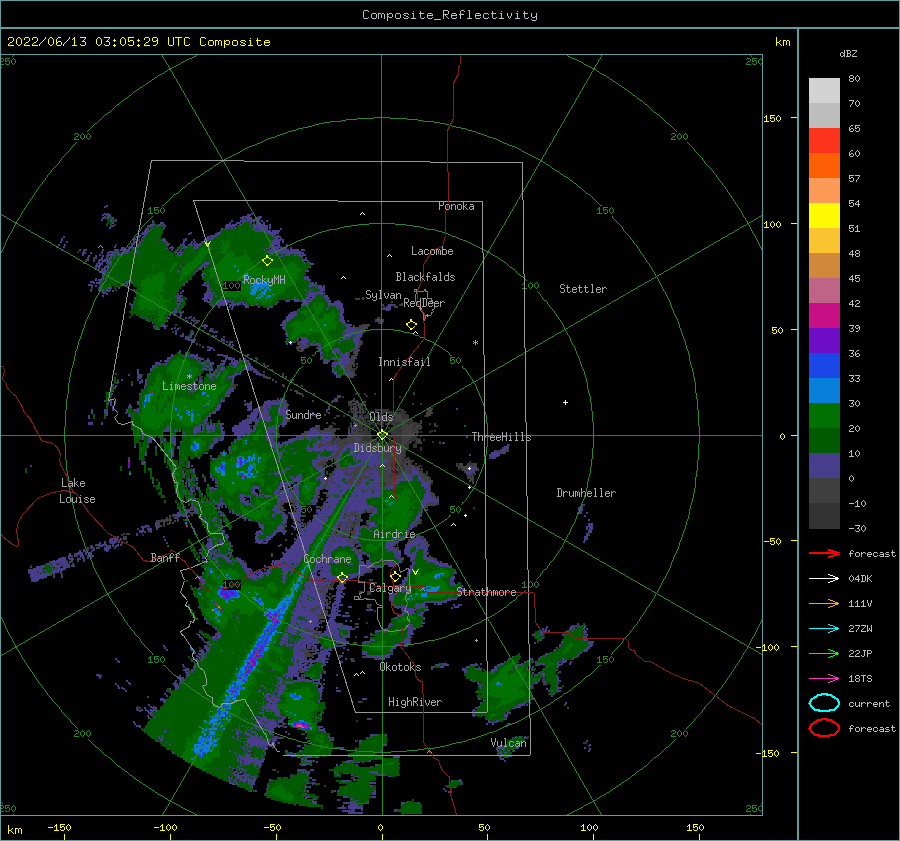The width and height of the screenshot is (900, 841).
Task: Click the asterisk marker east of Innisfail
Action: pos(475,343)
